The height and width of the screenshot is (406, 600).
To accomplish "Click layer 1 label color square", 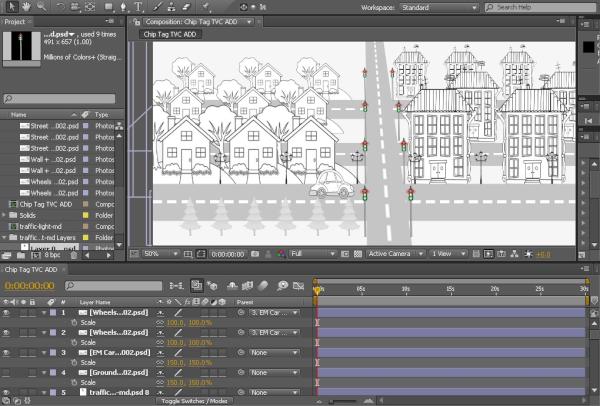I will (53, 313).
